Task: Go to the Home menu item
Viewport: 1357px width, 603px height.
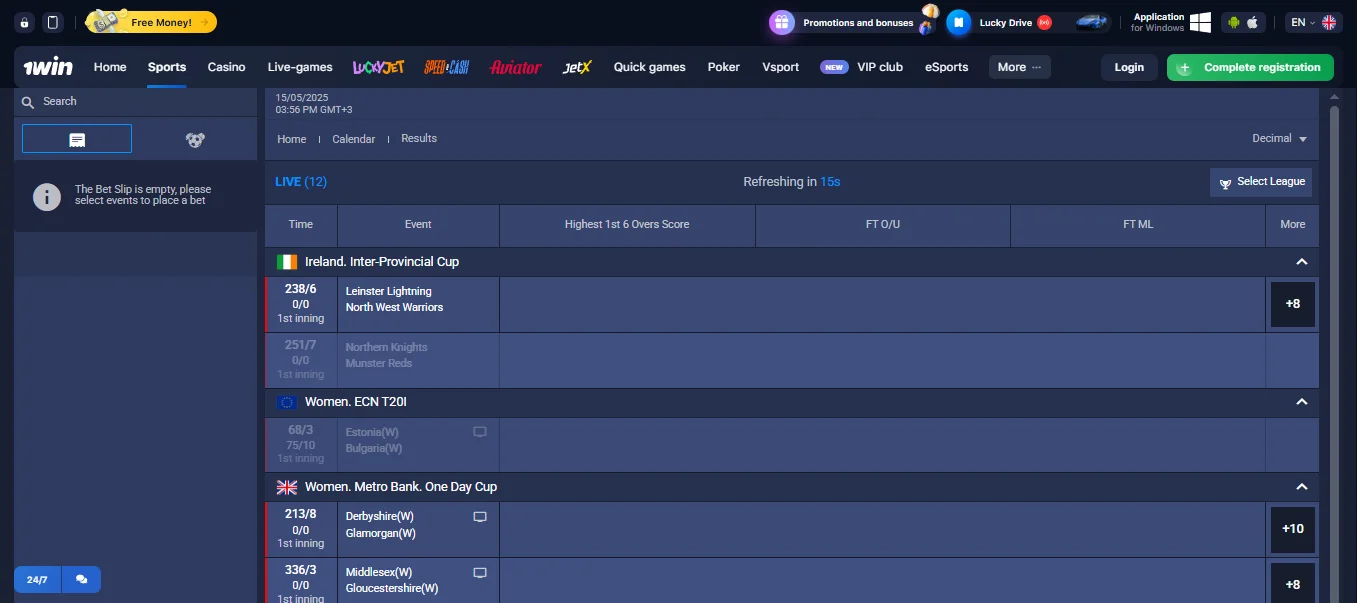Action: (110, 67)
